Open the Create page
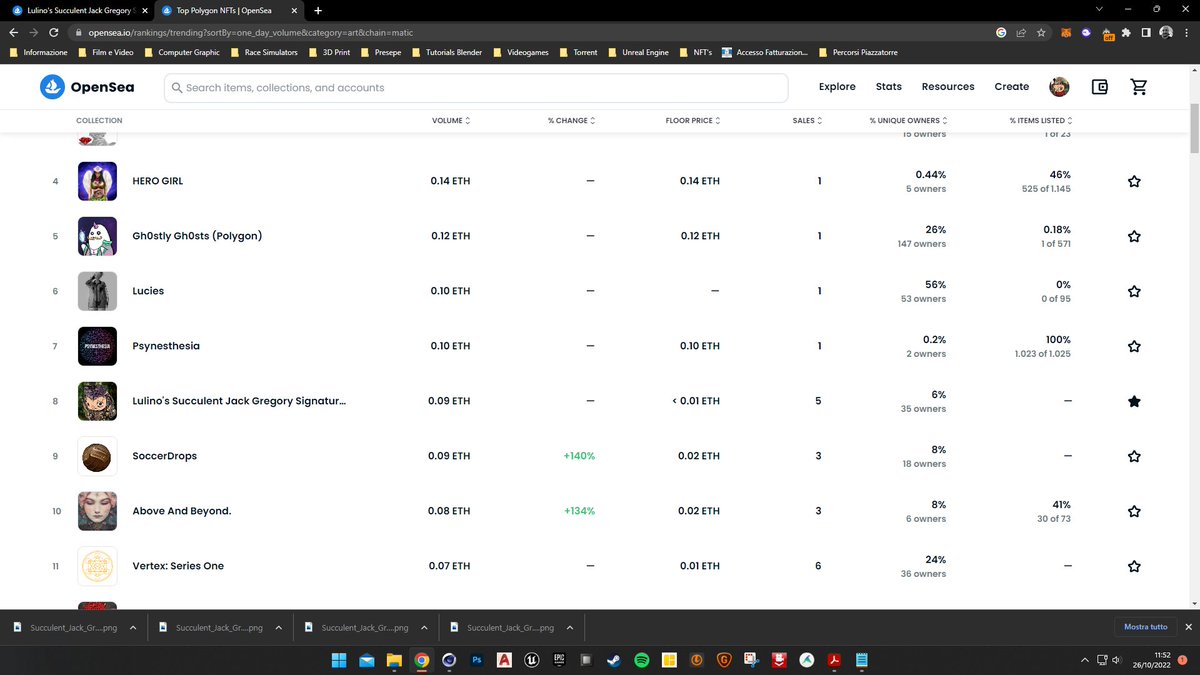Viewport: 1200px width, 675px height. 1012,87
